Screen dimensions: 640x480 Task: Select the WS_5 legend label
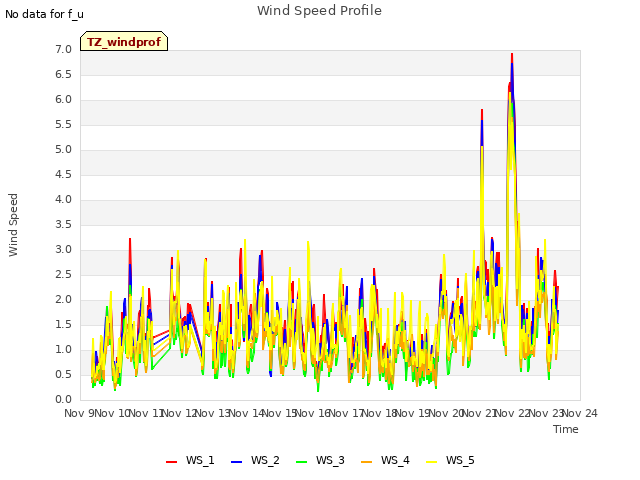[460, 460]
